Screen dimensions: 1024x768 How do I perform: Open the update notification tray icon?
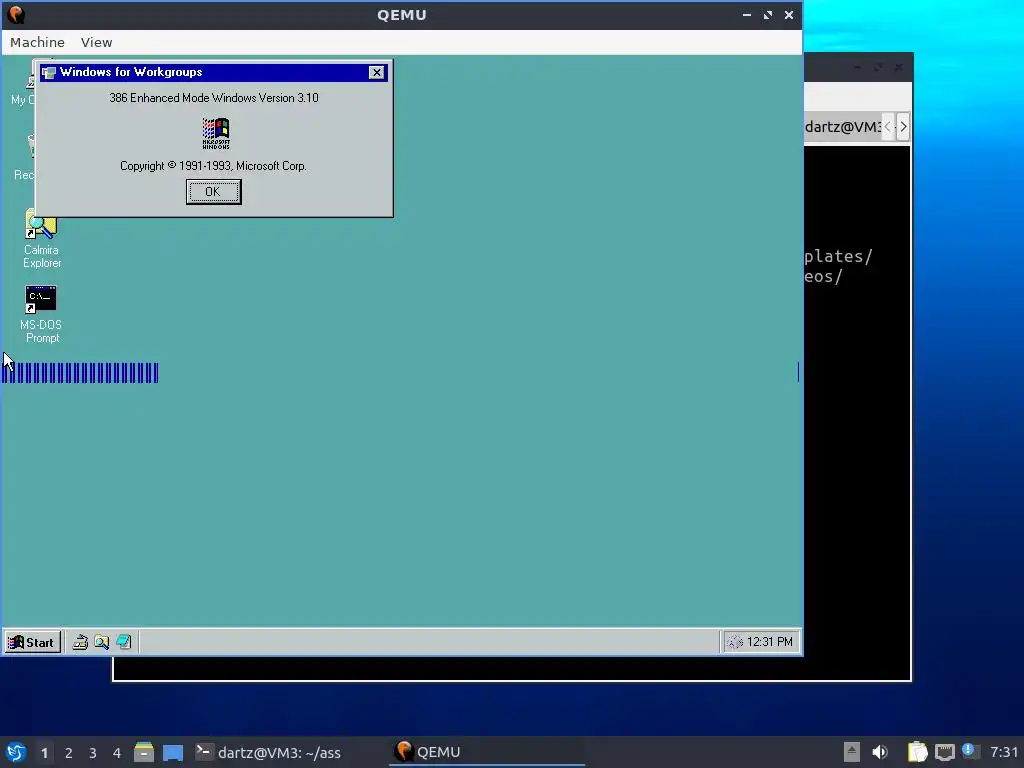coord(969,751)
